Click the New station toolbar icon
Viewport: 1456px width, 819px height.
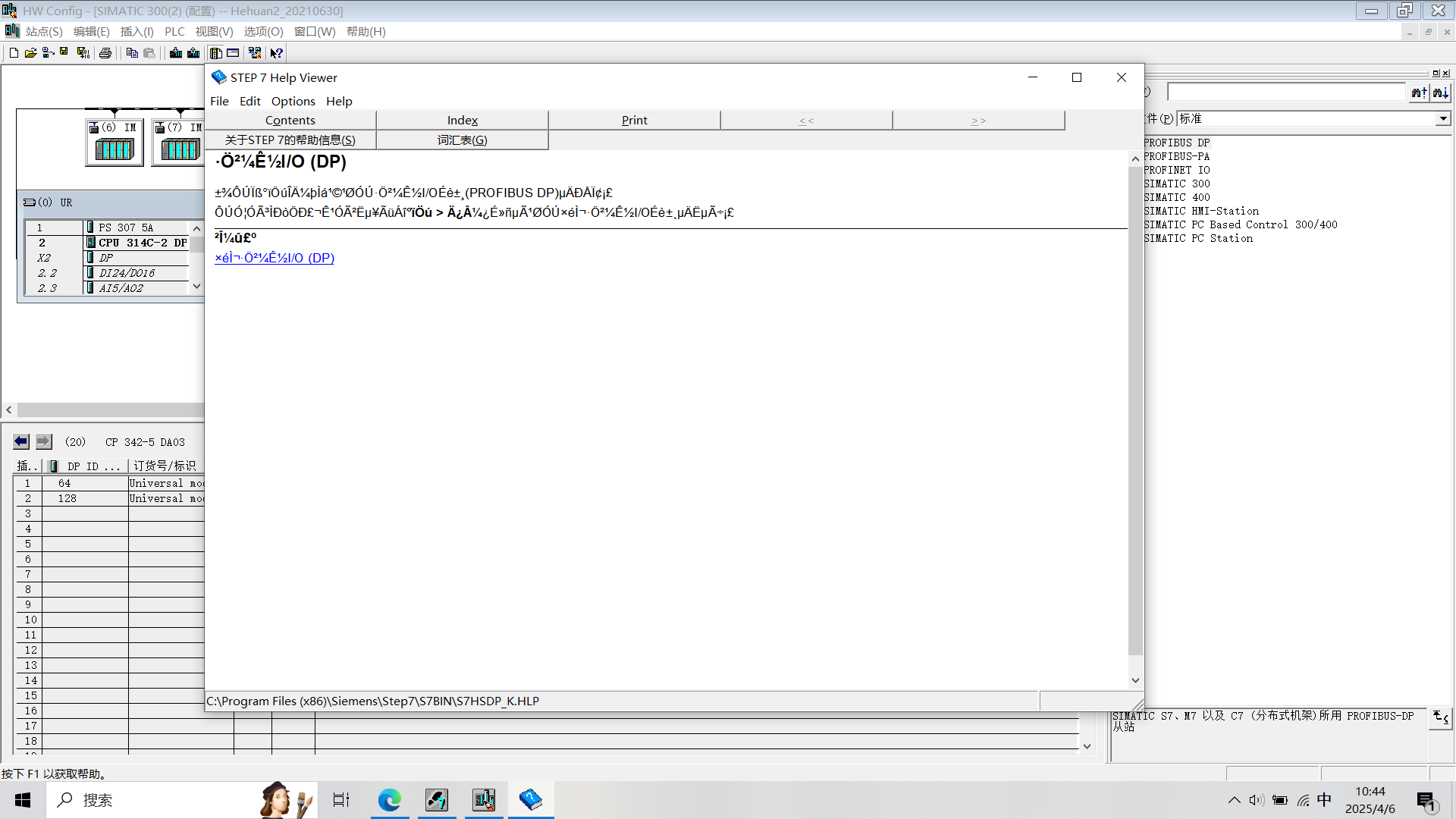click(14, 53)
